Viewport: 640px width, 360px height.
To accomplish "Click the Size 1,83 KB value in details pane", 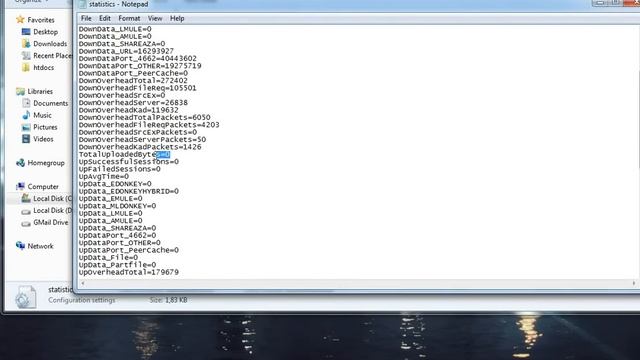I will coord(176,300).
